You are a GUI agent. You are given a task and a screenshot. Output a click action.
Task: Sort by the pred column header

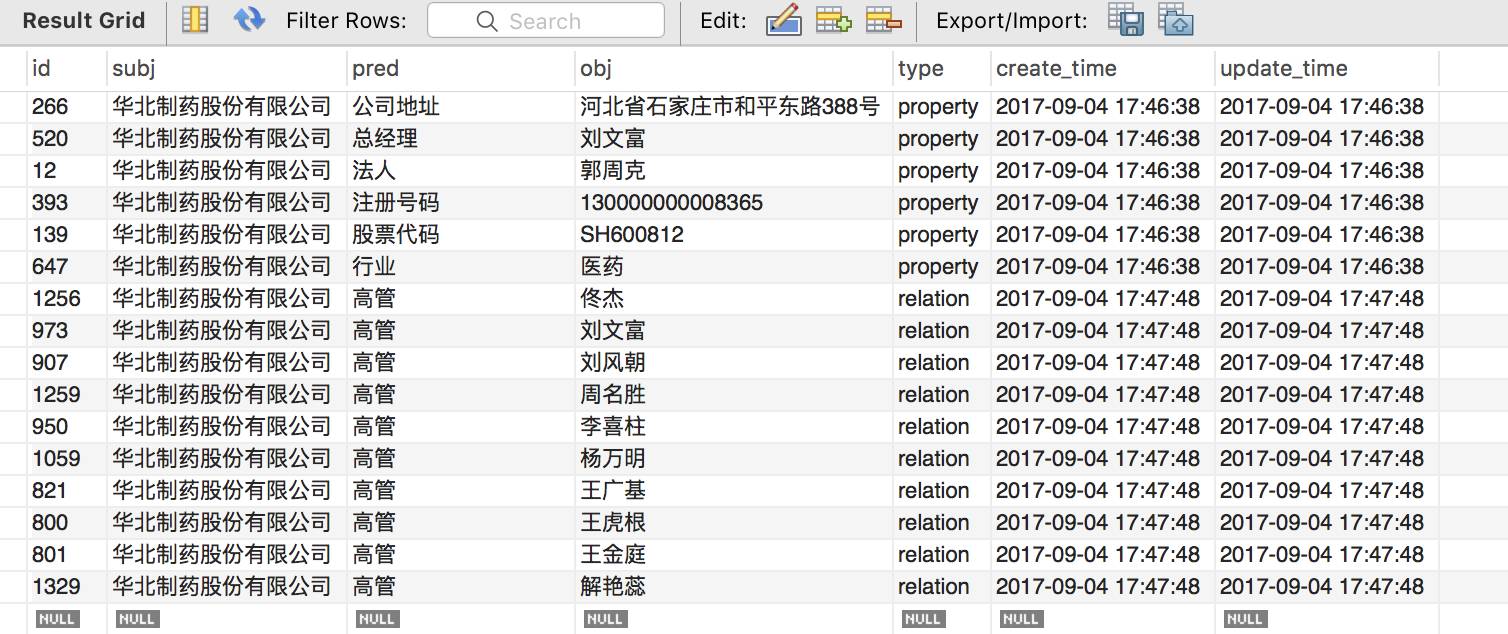(x=461, y=69)
